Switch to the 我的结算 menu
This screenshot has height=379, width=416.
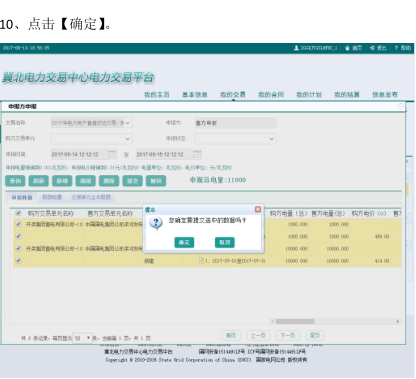[x=347, y=95]
